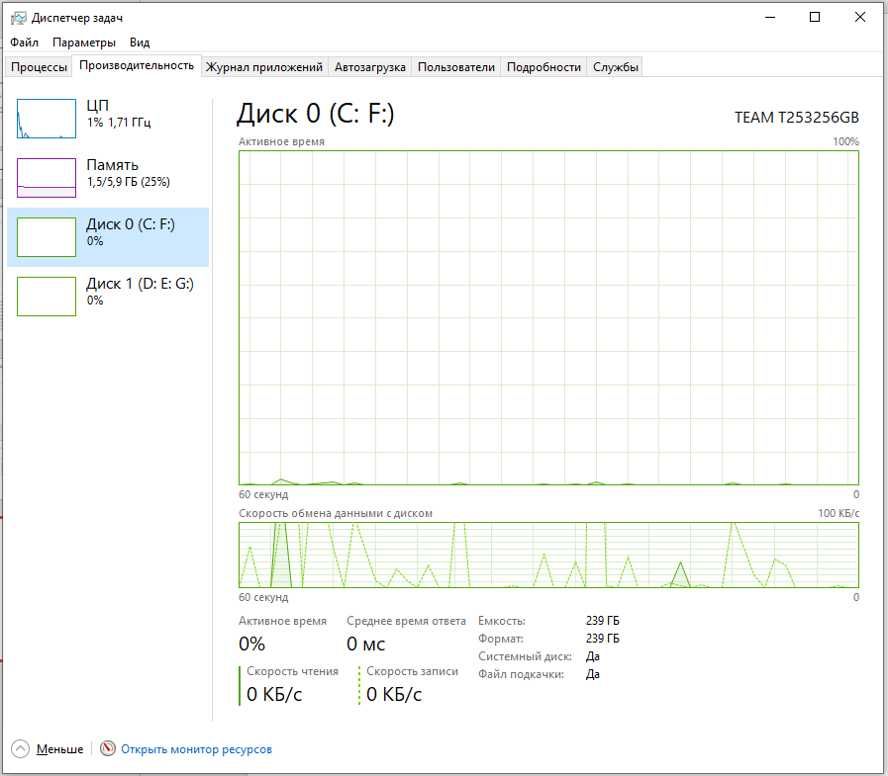Click the Активное время large graph
The image size is (888, 776).
click(549, 318)
